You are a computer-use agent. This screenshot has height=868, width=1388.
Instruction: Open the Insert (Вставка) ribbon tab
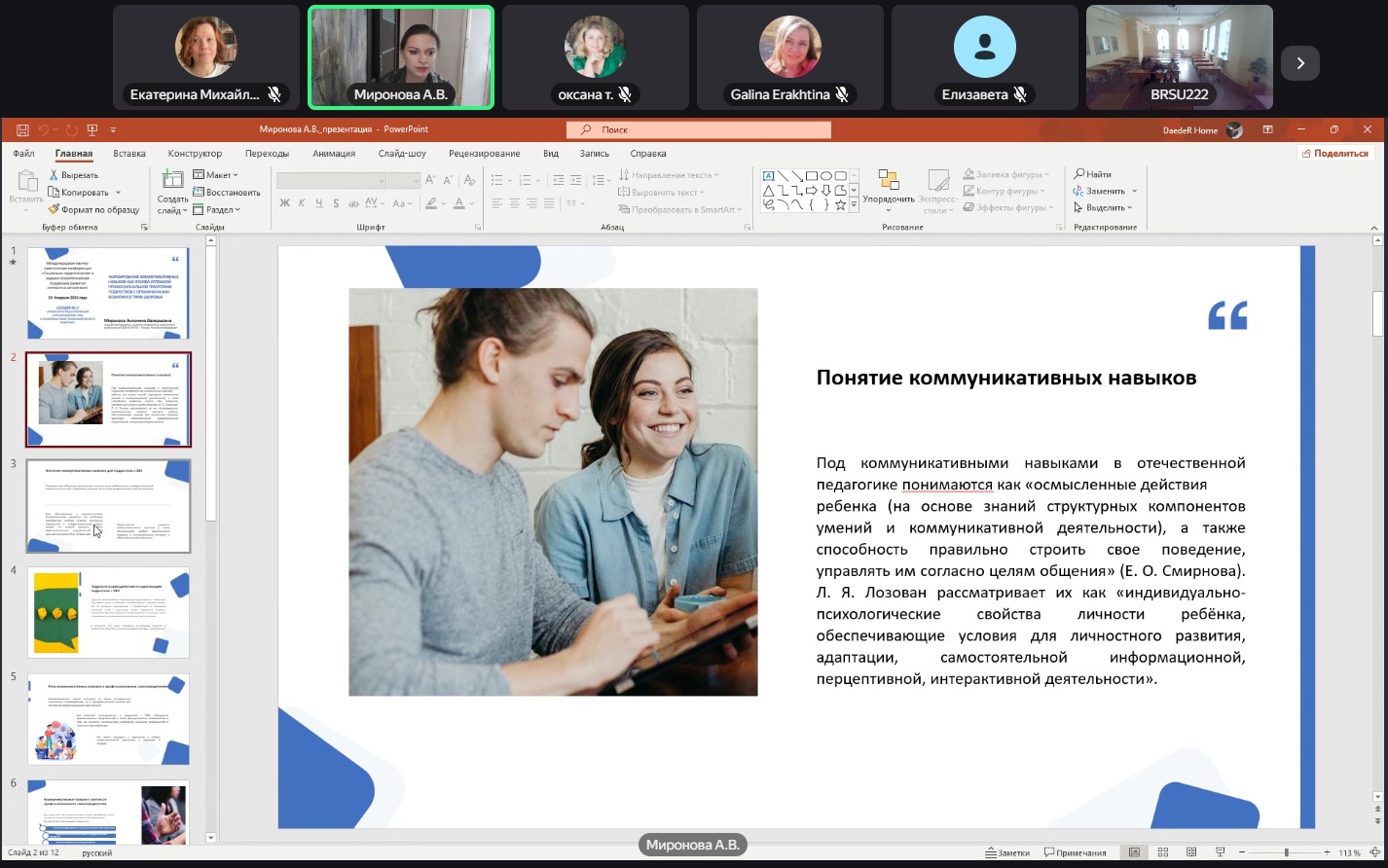coord(129,153)
